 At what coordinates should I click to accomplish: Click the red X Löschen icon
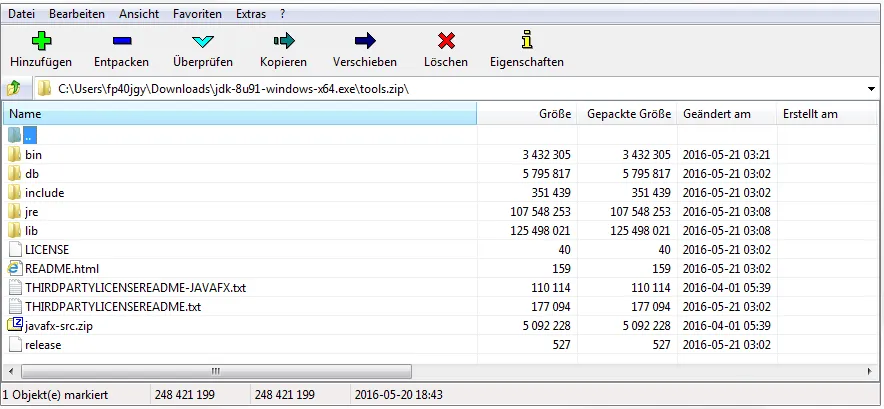pos(446,41)
